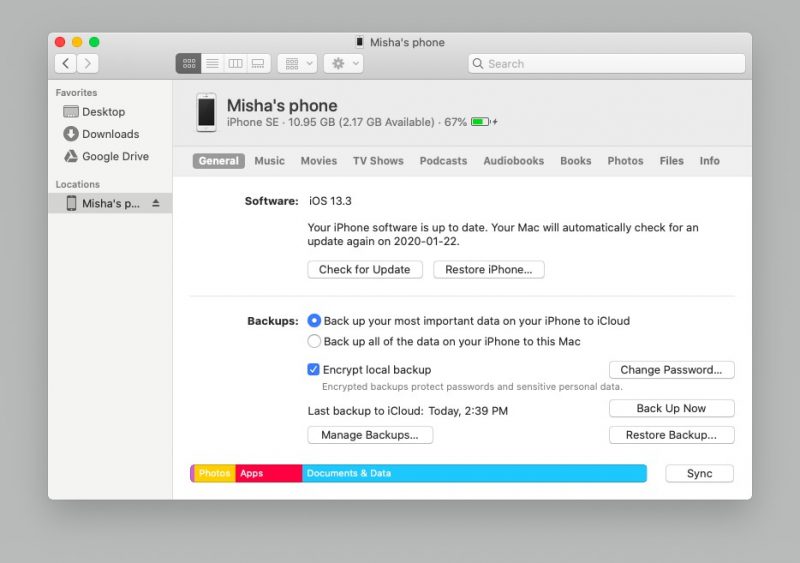Click the magnifying glass search icon

[x=478, y=63]
